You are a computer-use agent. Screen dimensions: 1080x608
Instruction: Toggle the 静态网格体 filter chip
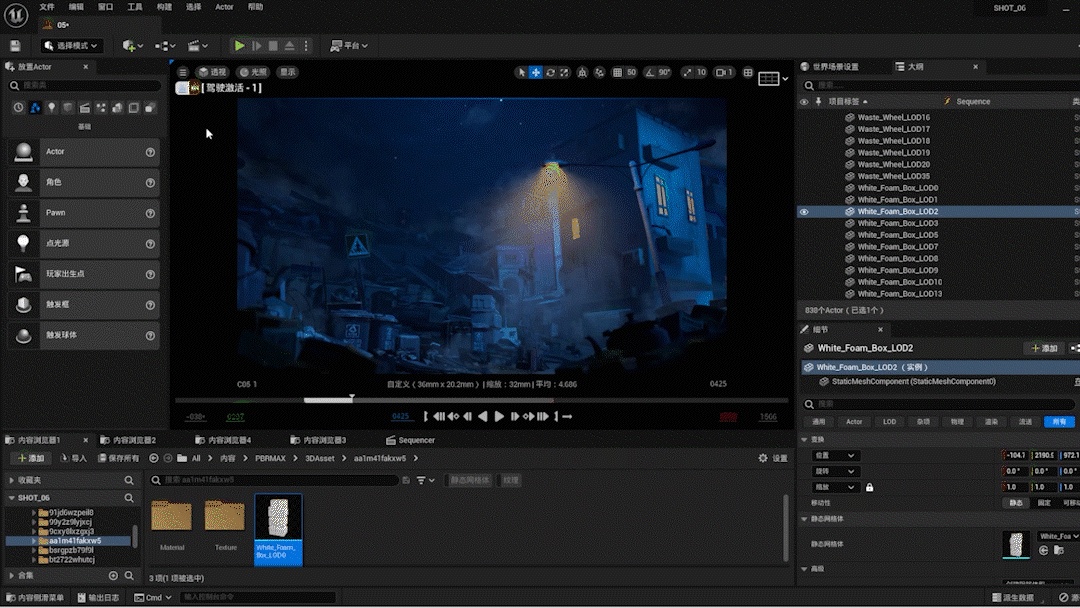tap(470, 480)
